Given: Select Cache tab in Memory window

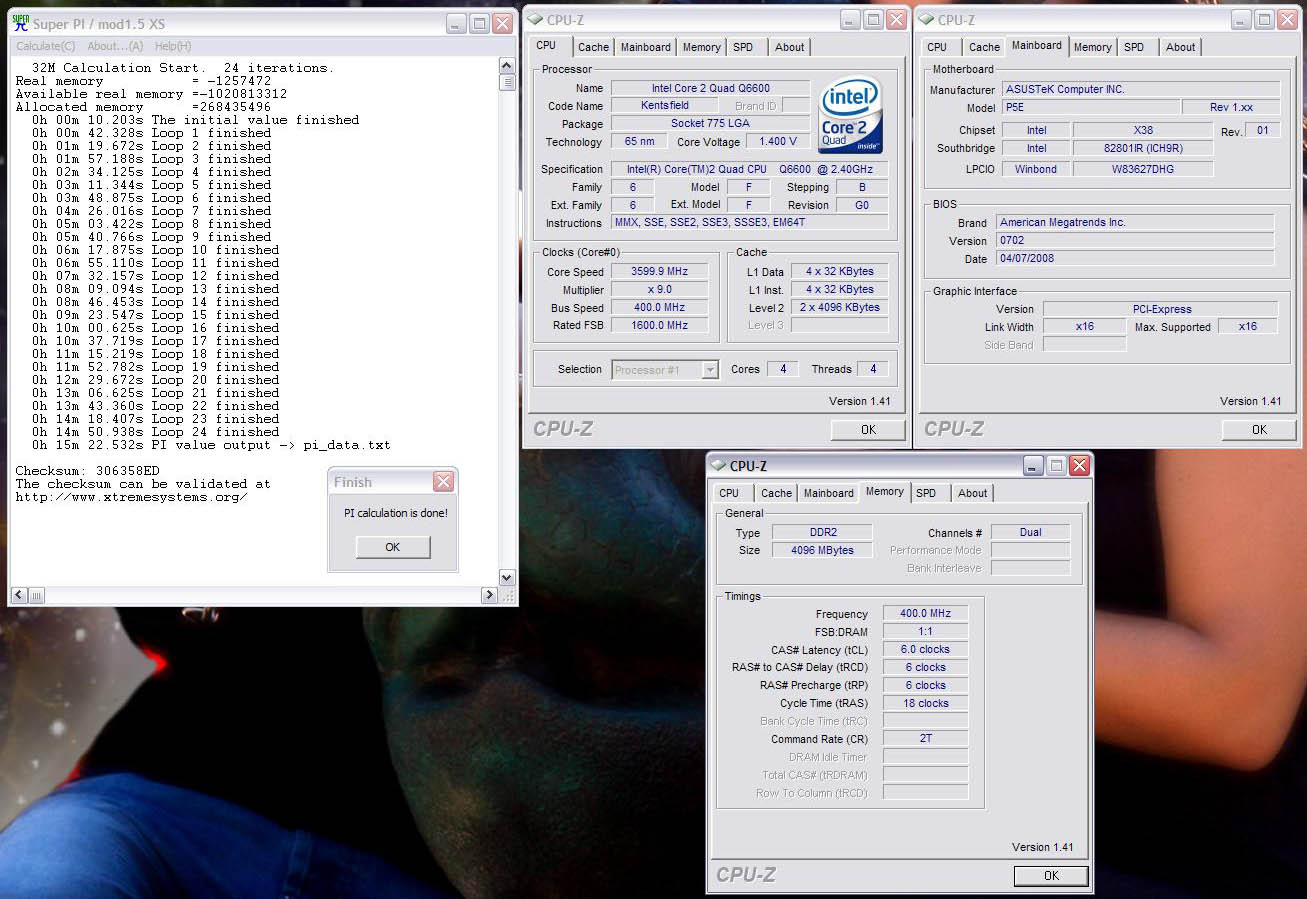Looking at the screenshot, I should pos(776,493).
